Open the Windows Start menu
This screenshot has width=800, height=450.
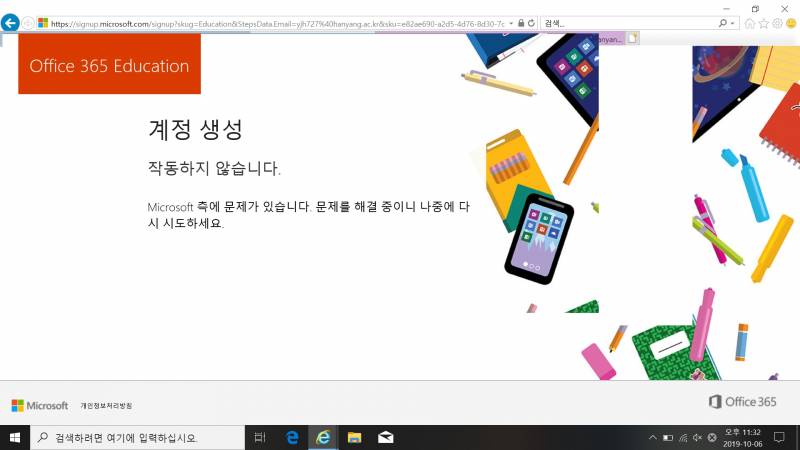click(x=15, y=438)
